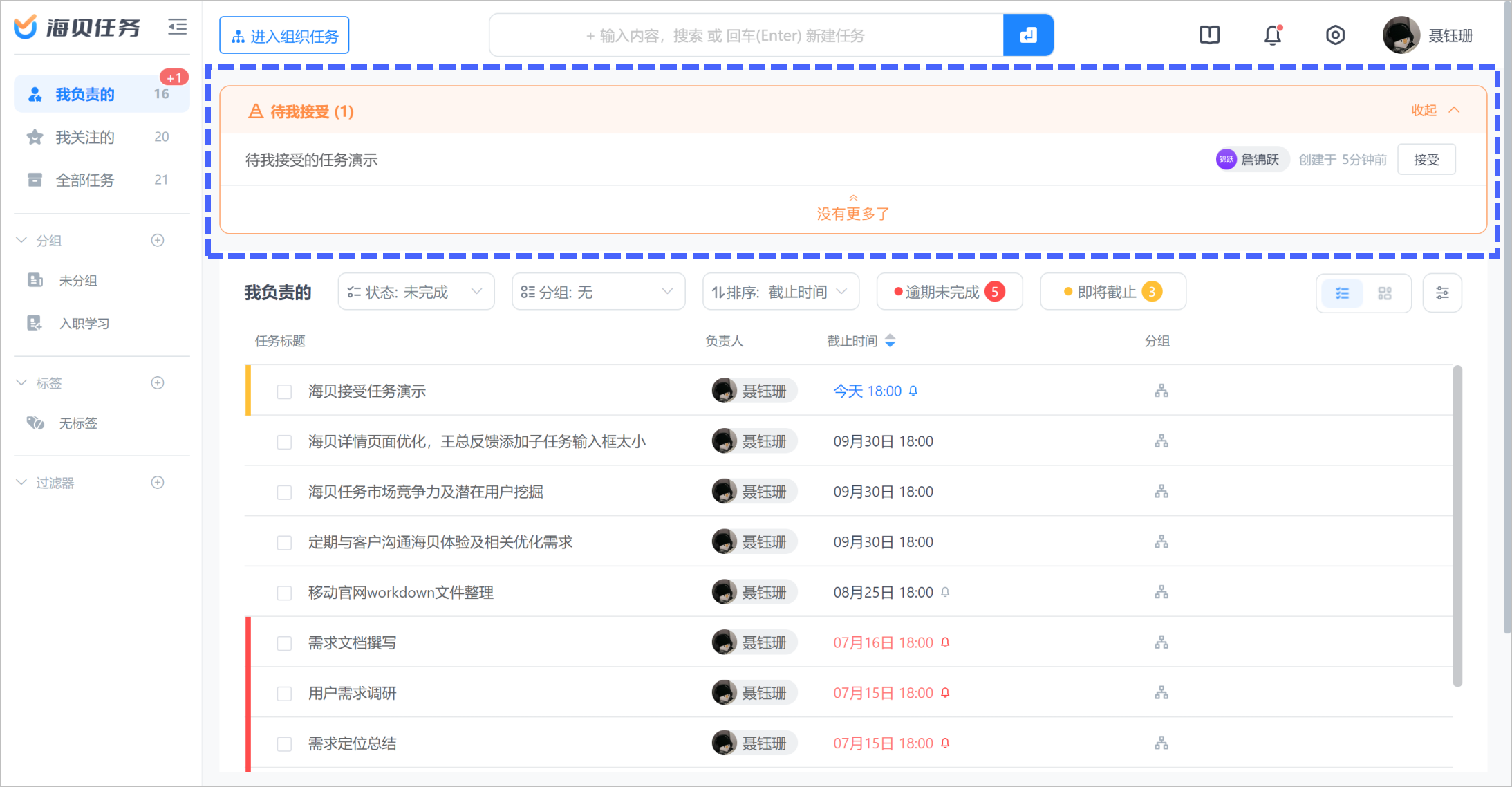Focus the new task search input
This screenshot has width=1512, height=787.
tap(746, 35)
